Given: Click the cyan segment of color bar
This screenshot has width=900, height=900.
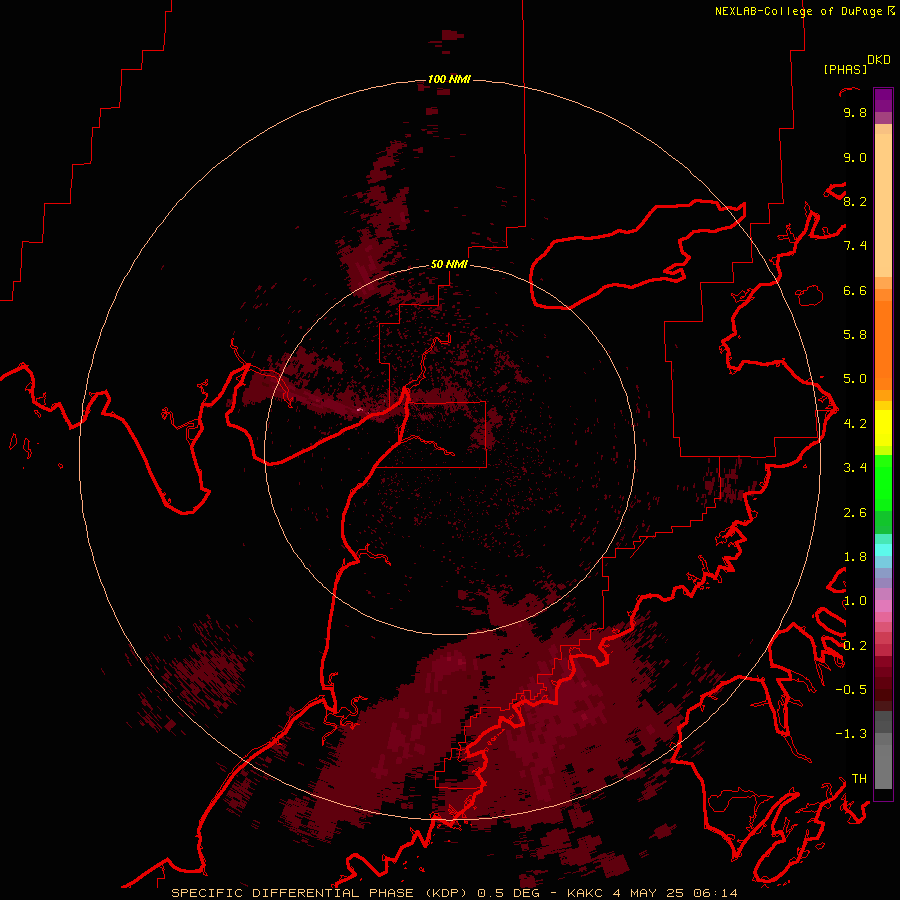Looking at the screenshot, I should [x=883, y=550].
